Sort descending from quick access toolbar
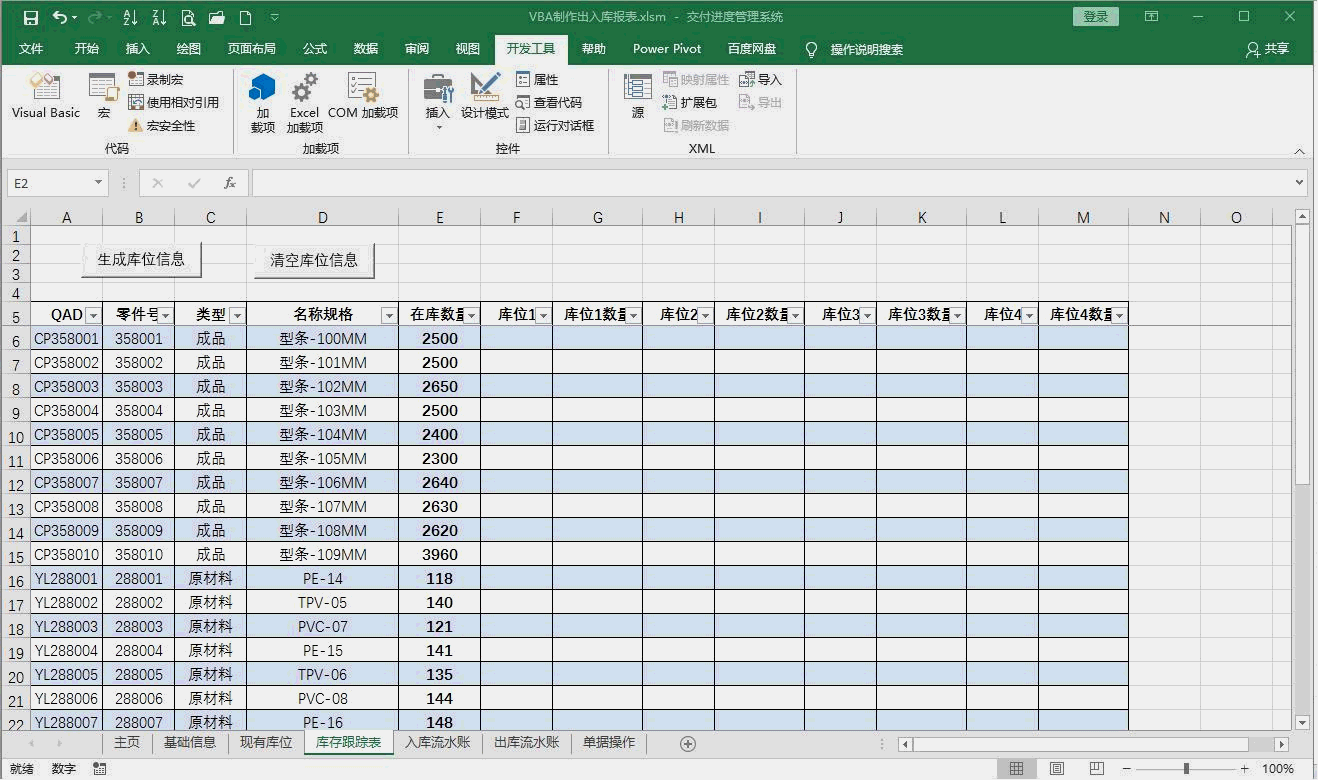The height and width of the screenshot is (780, 1318). click(x=159, y=17)
